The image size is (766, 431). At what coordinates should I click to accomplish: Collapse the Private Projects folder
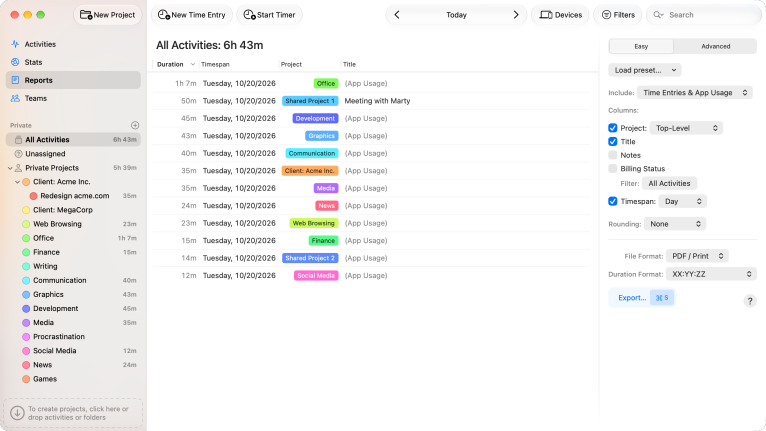pyautogui.click(x=10, y=168)
